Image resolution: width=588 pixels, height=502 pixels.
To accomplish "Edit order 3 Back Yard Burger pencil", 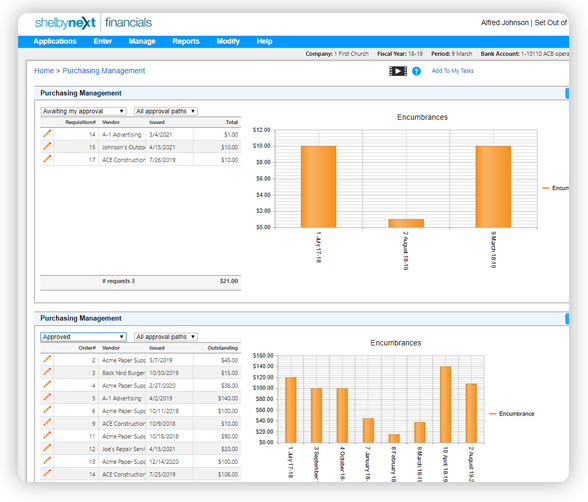I will tap(47, 372).
